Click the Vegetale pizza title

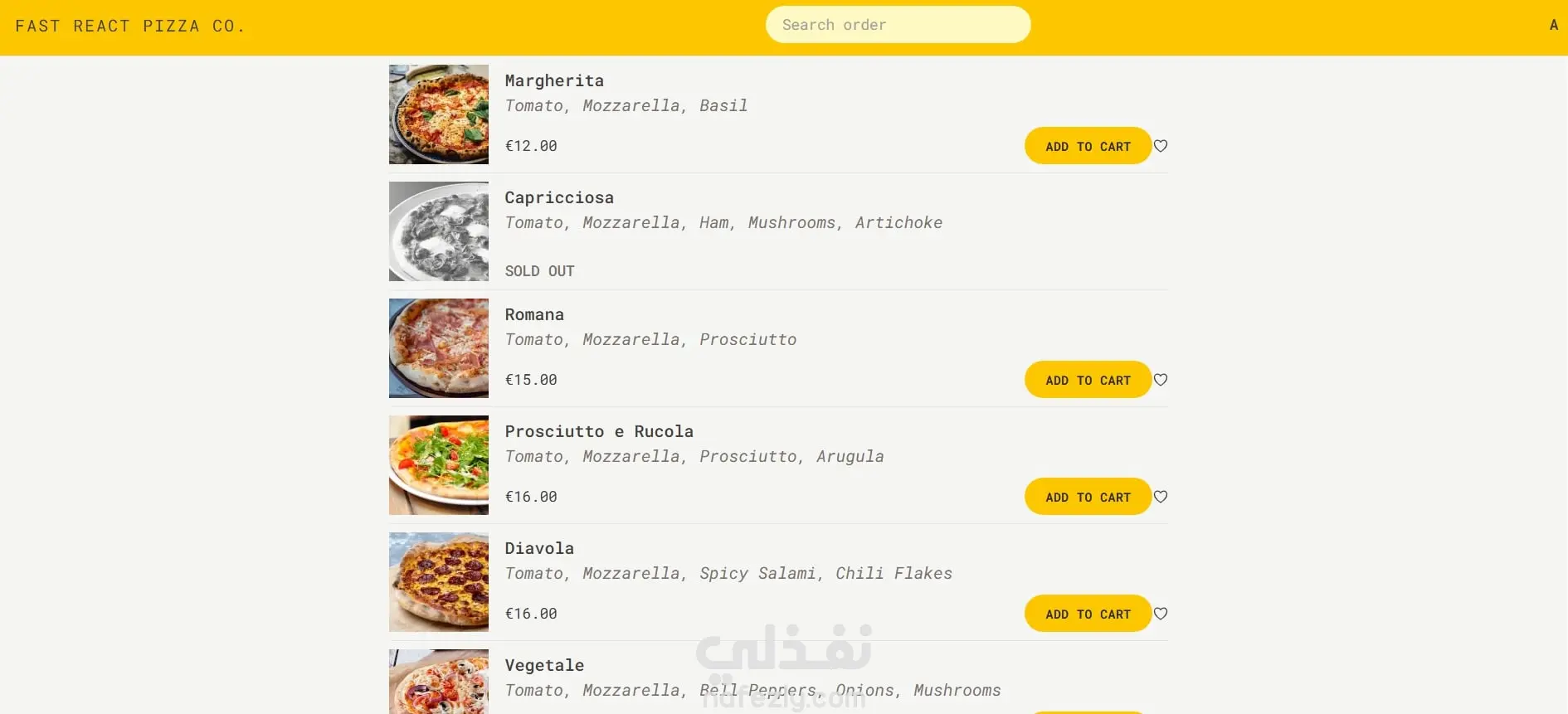click(544, 665)
